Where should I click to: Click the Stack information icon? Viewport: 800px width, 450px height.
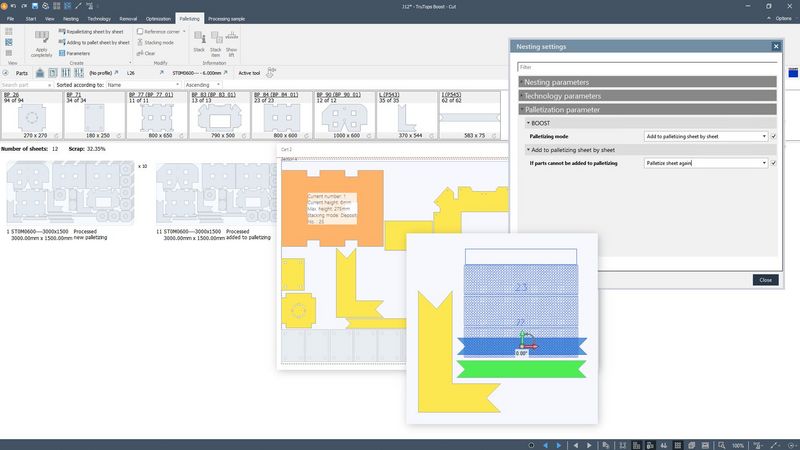pyautogui.click(x=199, y=37)
